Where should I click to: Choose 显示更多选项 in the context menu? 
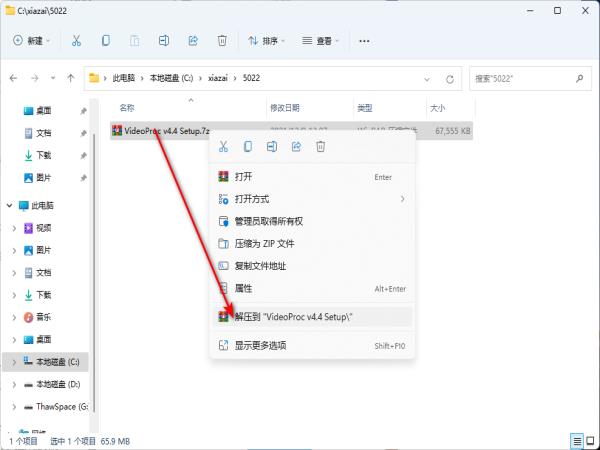pos(312,346)
